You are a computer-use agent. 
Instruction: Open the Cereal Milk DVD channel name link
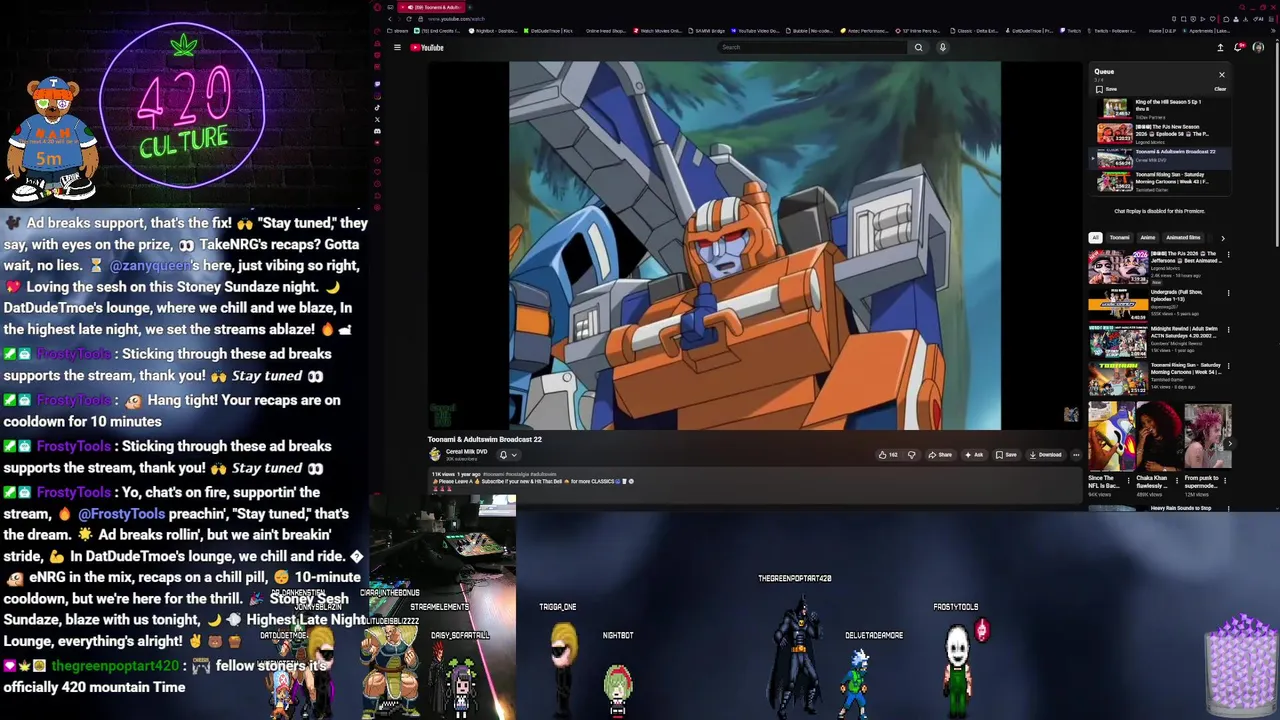(x=466, y=451)
